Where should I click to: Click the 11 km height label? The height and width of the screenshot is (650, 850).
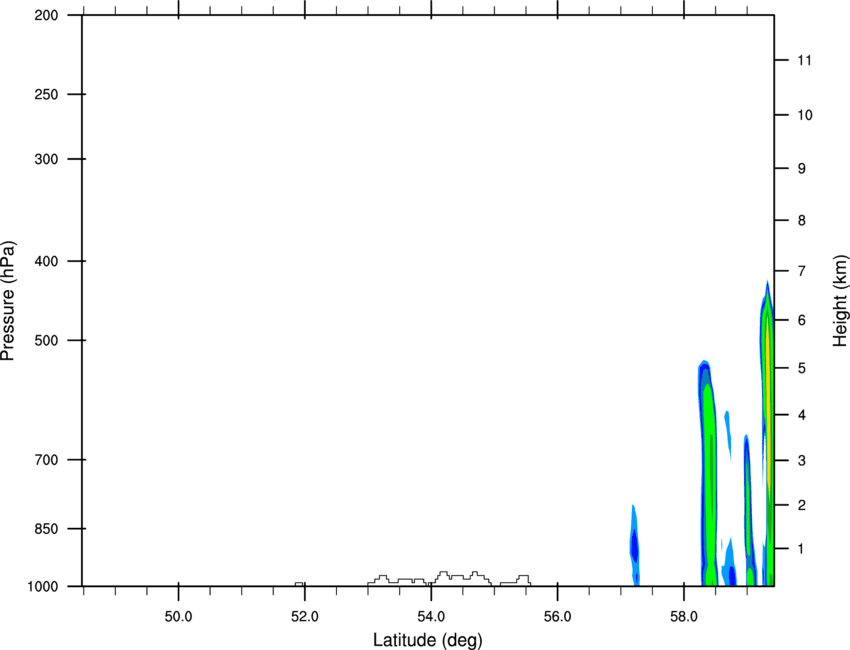click(804, 60)
